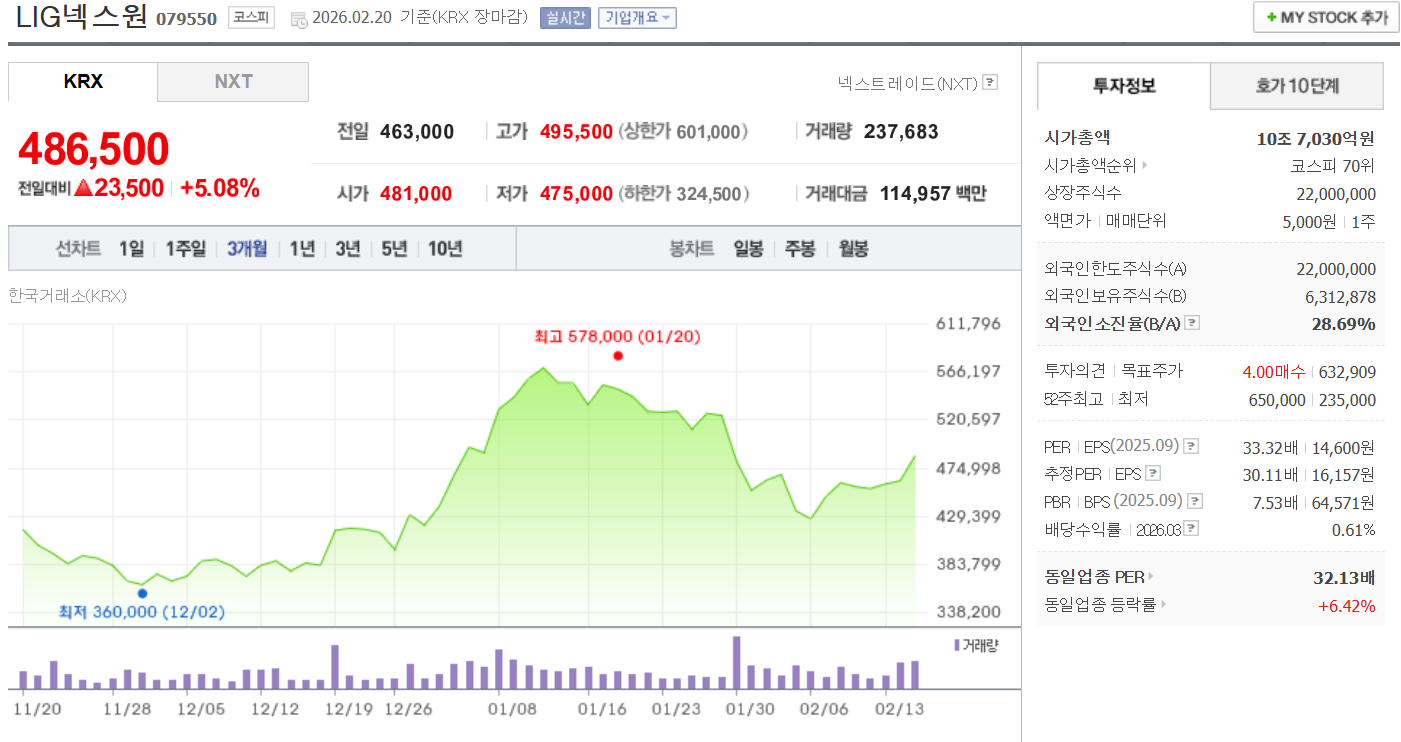Image resolution: width=1401 pixels, height=742 pixels.
Task: Open help icon beside 외국인소진율(B/A)
Action: pyautogui.click(x=1192, y=323)
